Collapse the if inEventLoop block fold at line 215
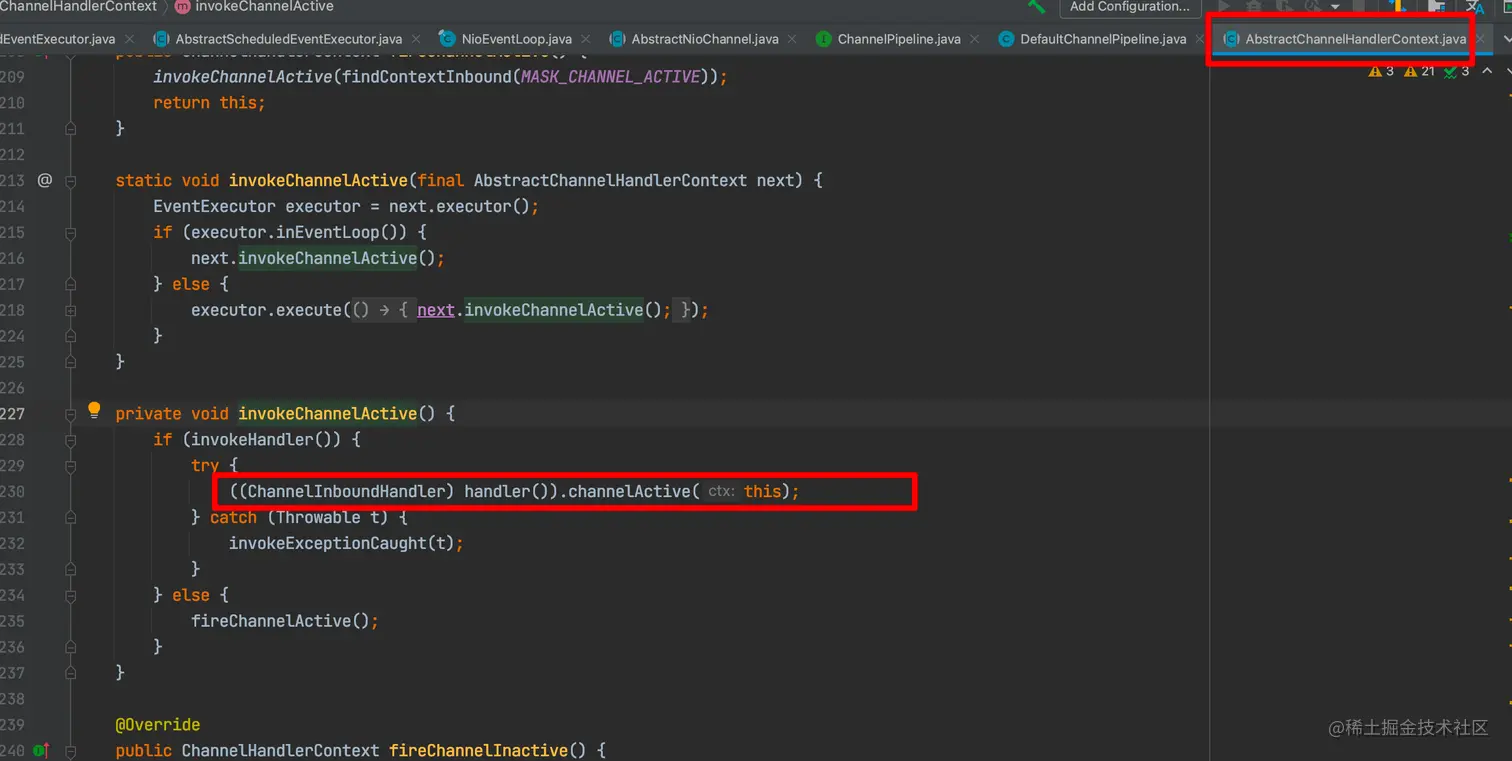This screenshot has height=761, width=1512. pyautogui.click(x=71, y=232)
